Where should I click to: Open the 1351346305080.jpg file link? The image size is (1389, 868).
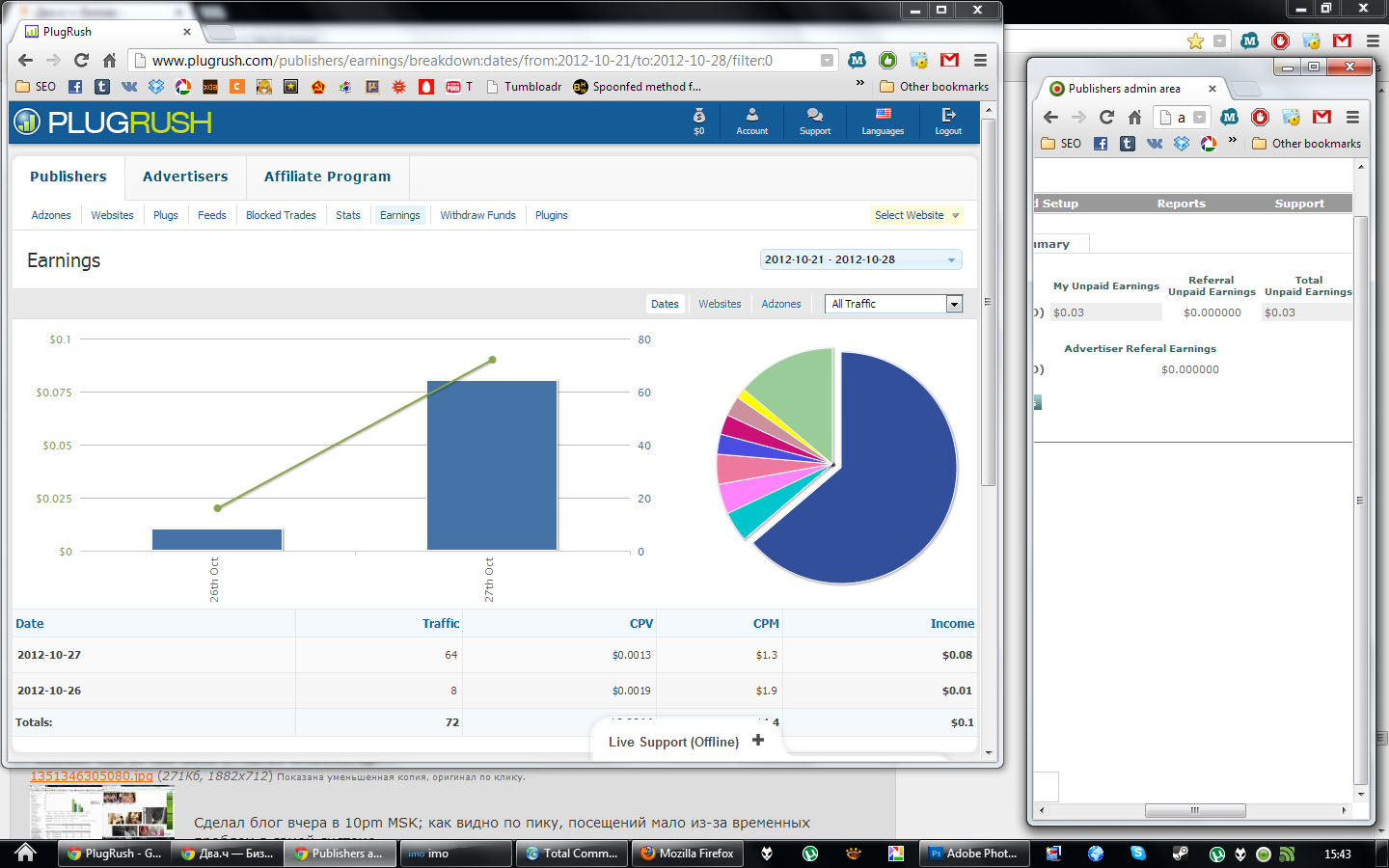coord(92,775)
